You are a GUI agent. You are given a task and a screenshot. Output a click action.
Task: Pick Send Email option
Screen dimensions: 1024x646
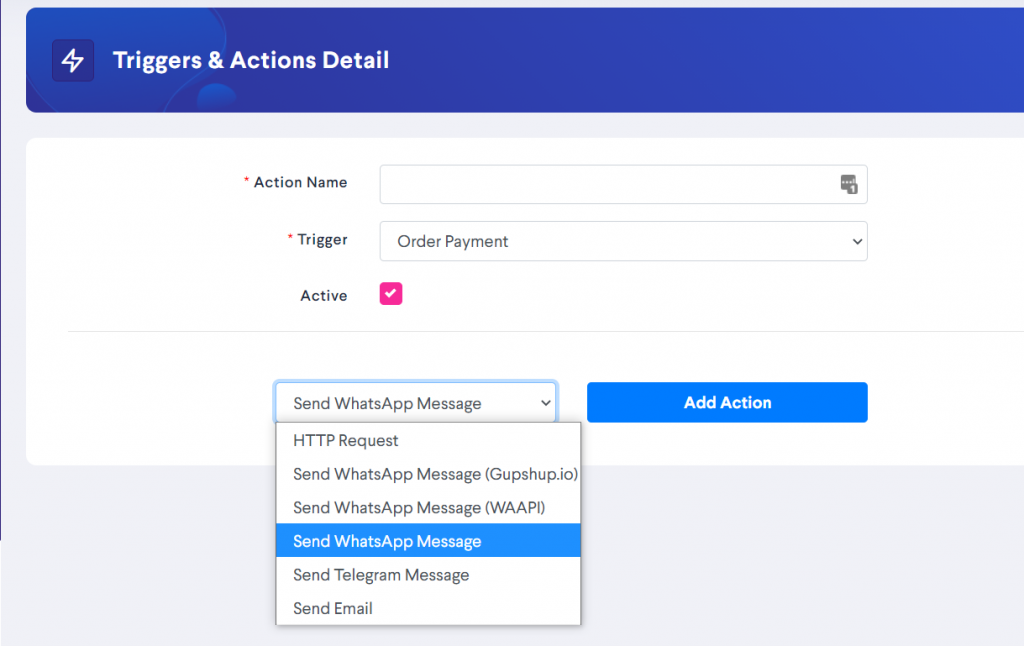428,608
